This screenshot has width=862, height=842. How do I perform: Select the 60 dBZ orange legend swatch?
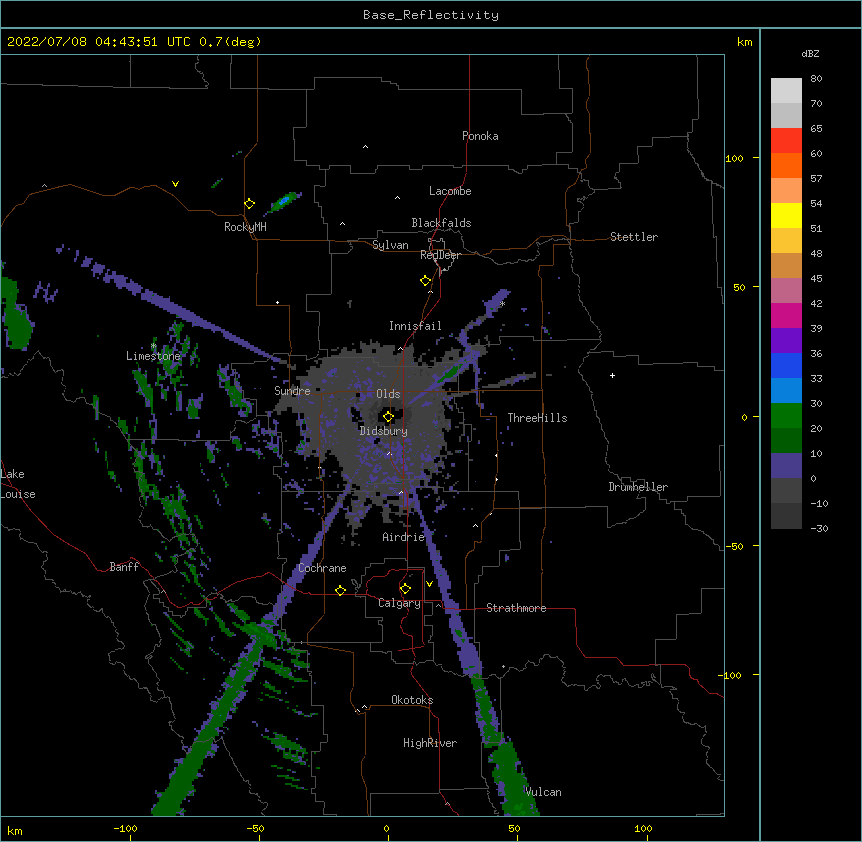(786, 165)
